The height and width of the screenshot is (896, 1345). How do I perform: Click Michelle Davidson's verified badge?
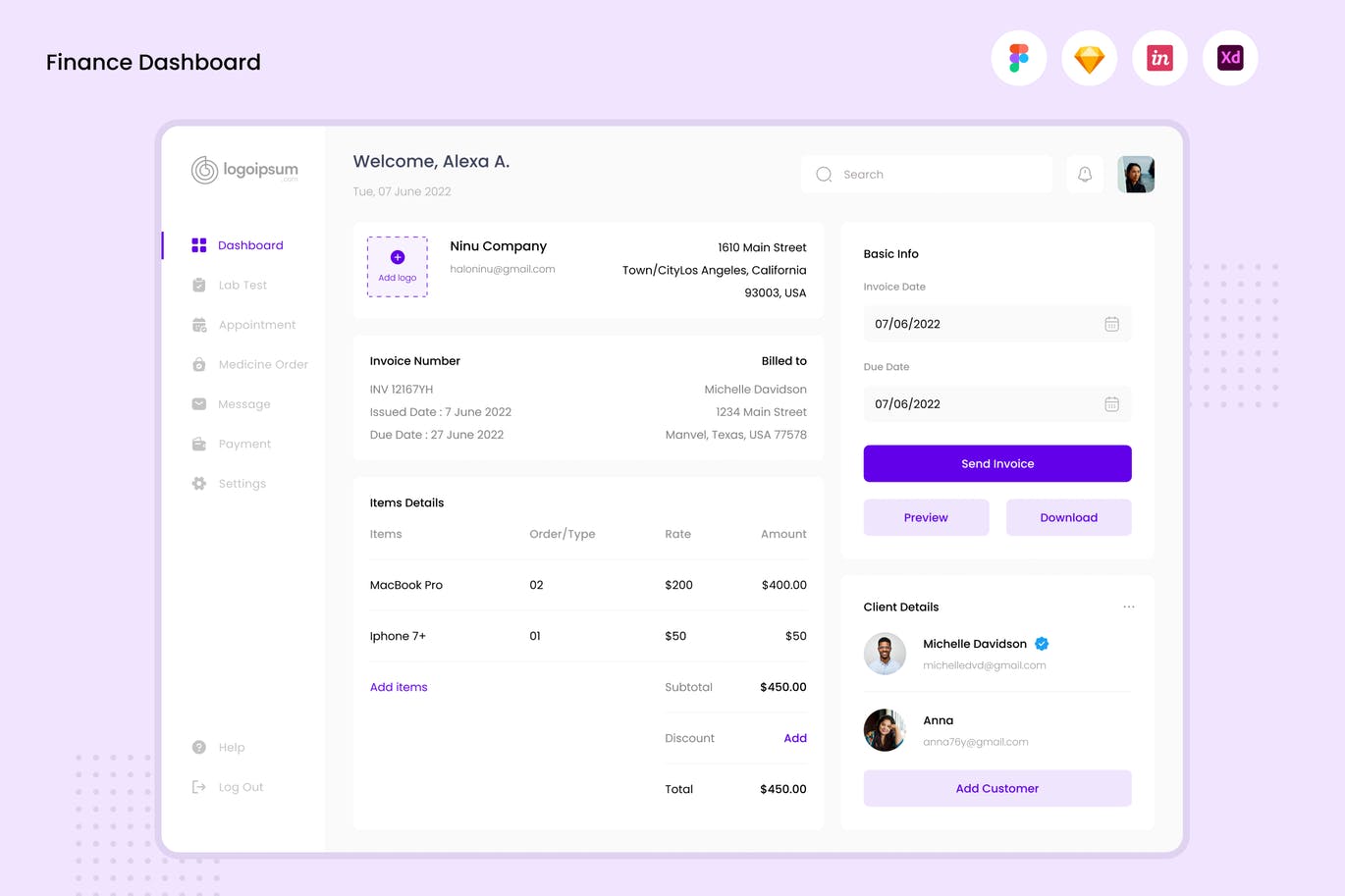coord(1042,644)
